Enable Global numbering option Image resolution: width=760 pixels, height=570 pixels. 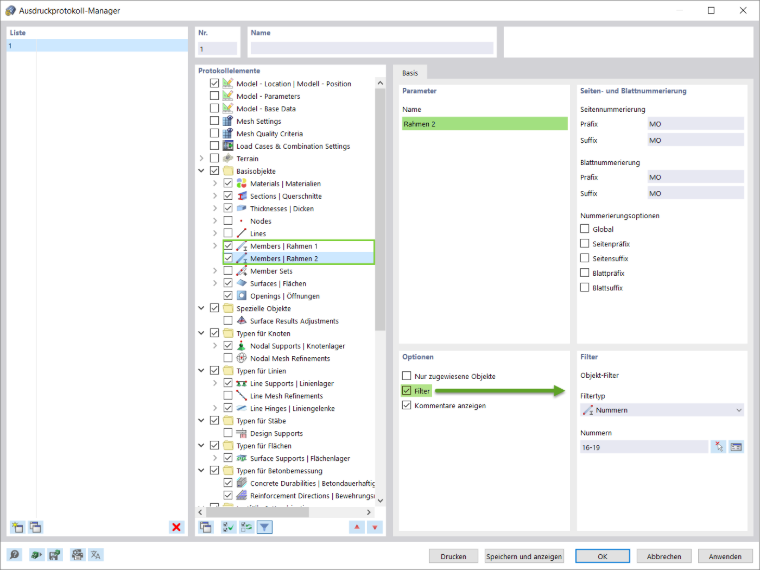pos(585,229)
